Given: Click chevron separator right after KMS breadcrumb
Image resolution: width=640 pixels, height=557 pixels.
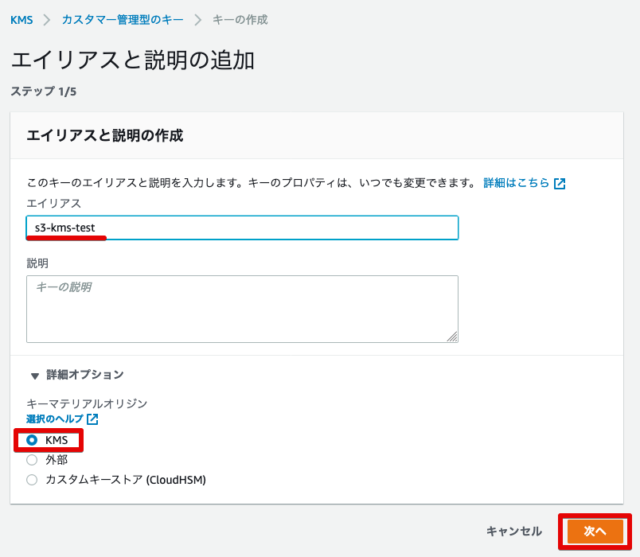Looking at the screenshot, I should pos(47,20).
